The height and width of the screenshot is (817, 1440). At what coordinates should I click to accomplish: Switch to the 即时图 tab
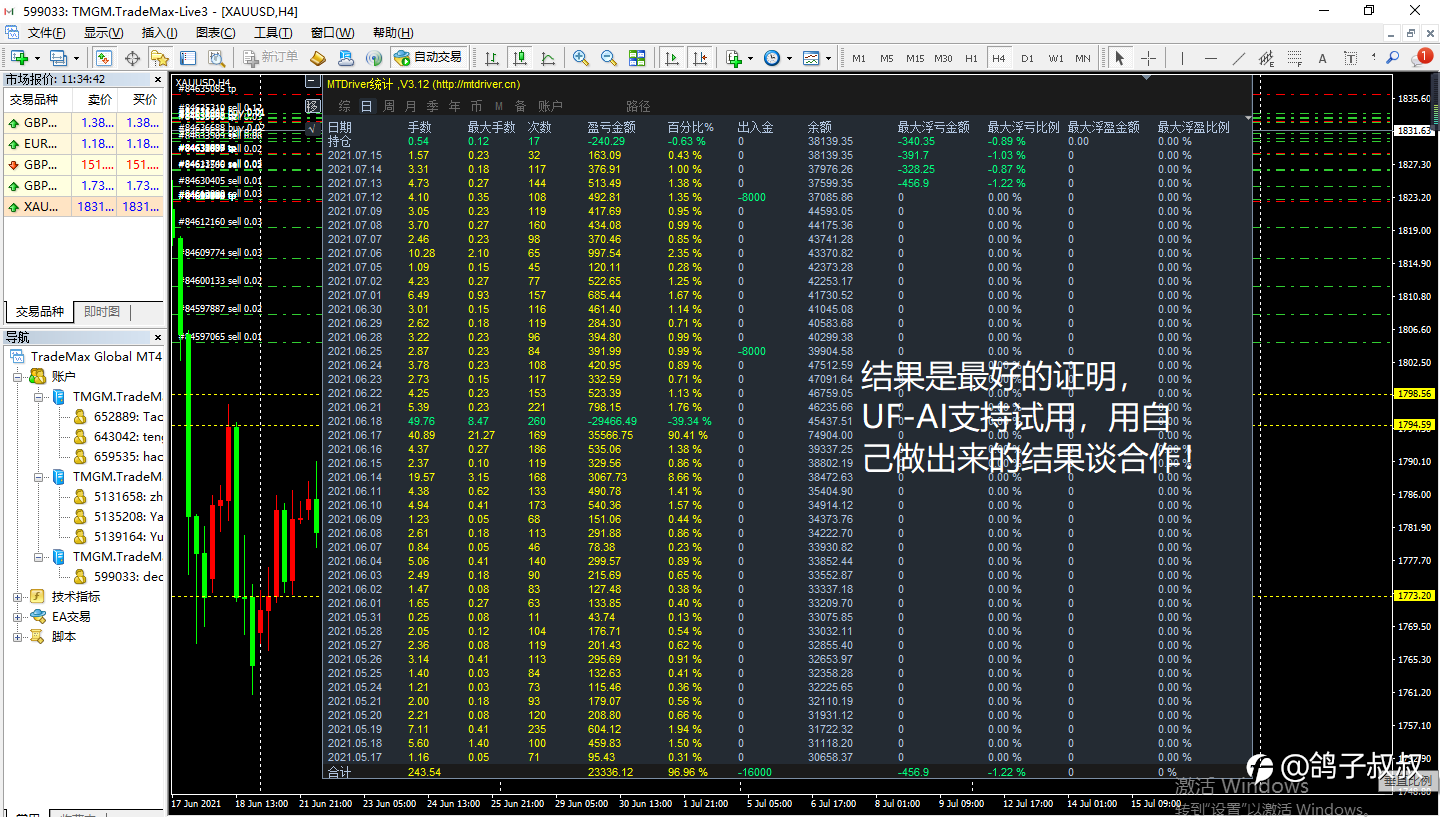[101, 312]
